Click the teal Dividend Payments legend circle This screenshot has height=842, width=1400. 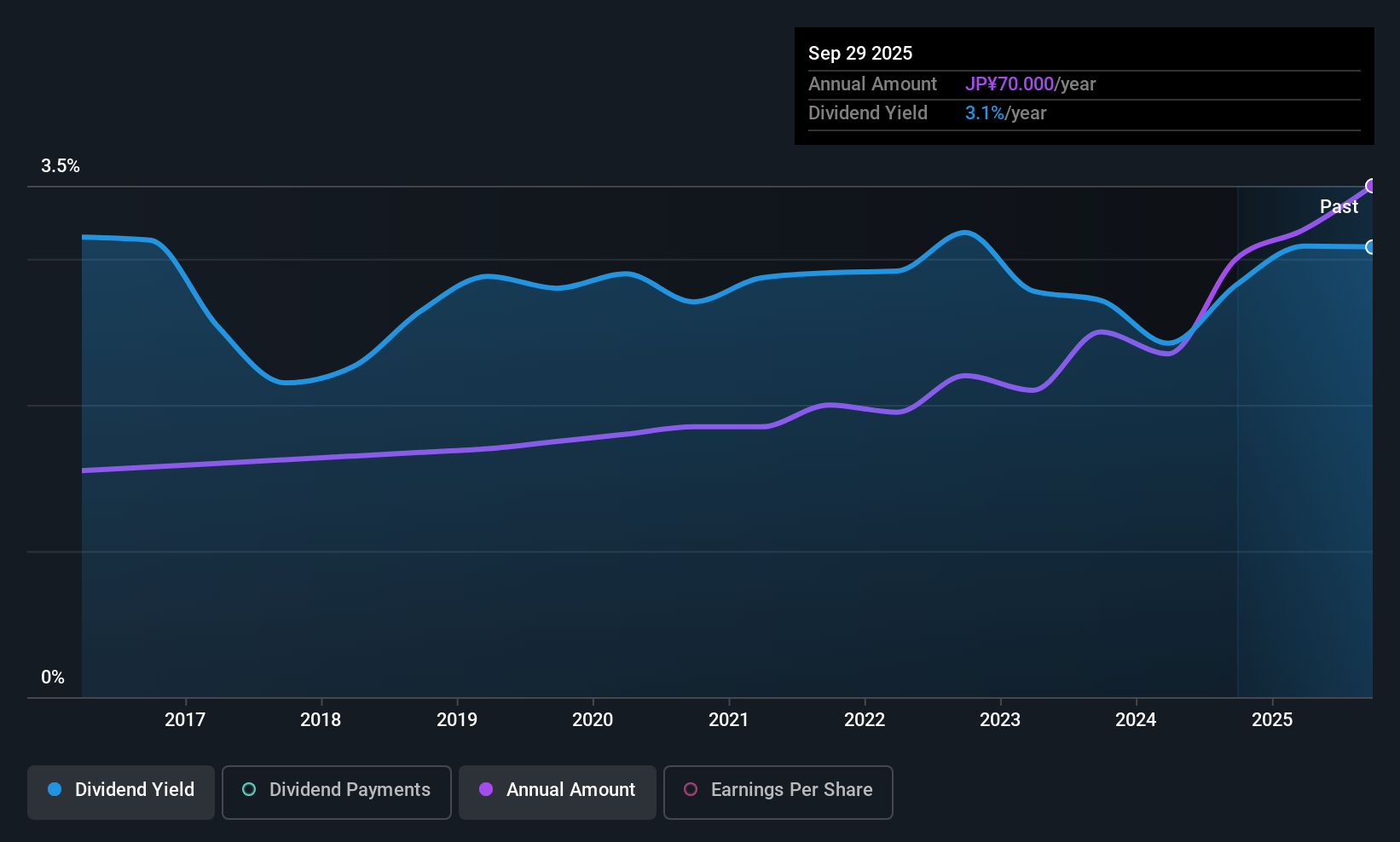pos(249,790)
